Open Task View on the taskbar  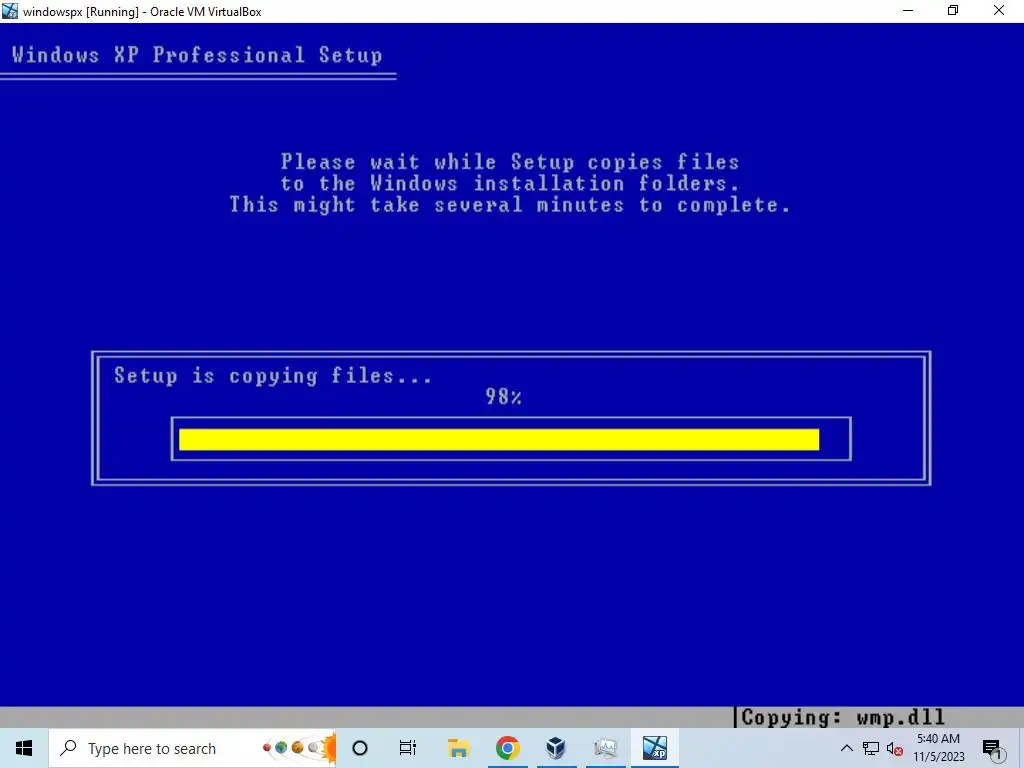tap(408, 748)
